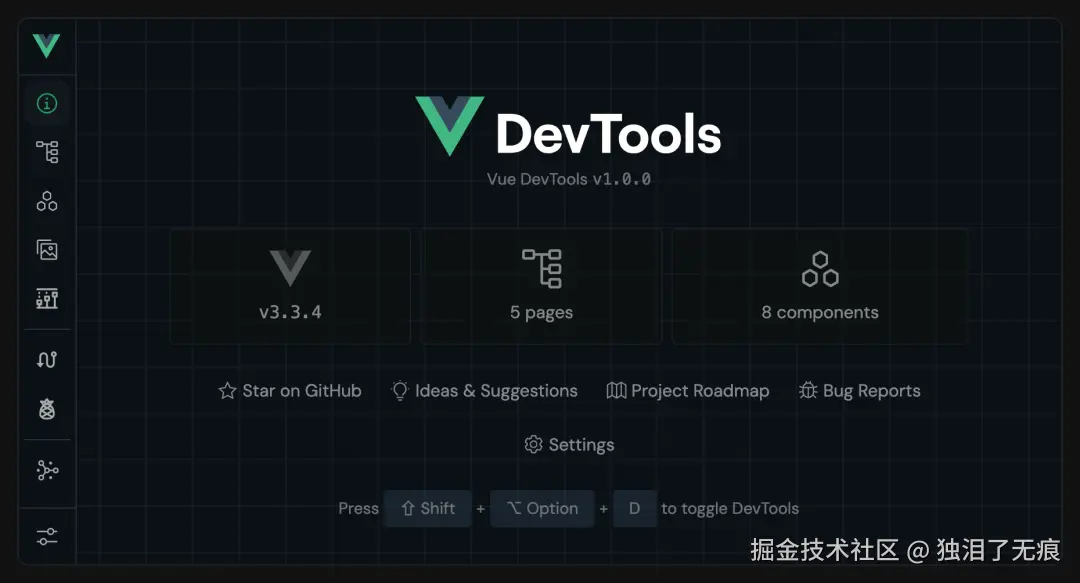Open the Bug Reports link
This screenshot has width=1080, height=583.
point(860,391)
